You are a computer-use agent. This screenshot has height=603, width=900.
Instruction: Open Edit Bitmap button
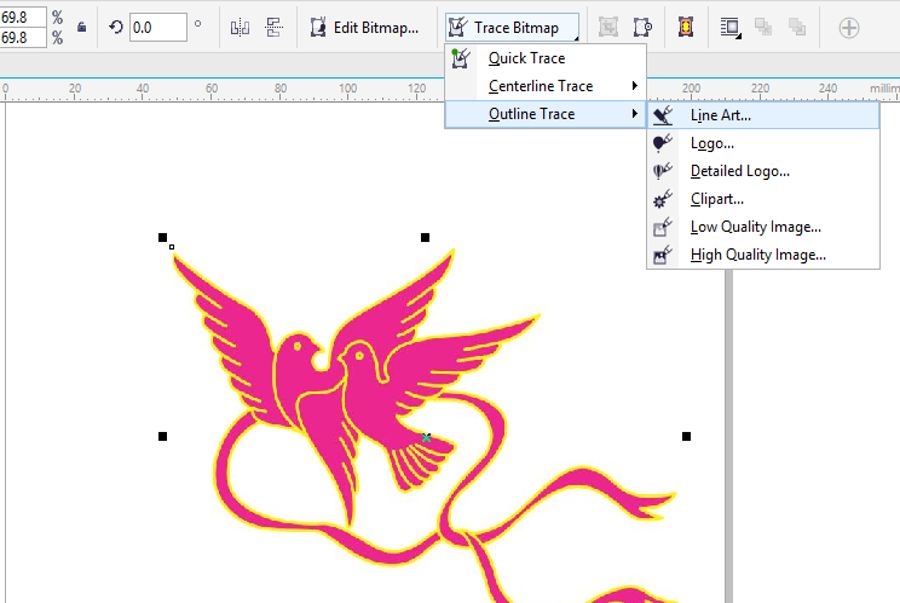(364, 27)
